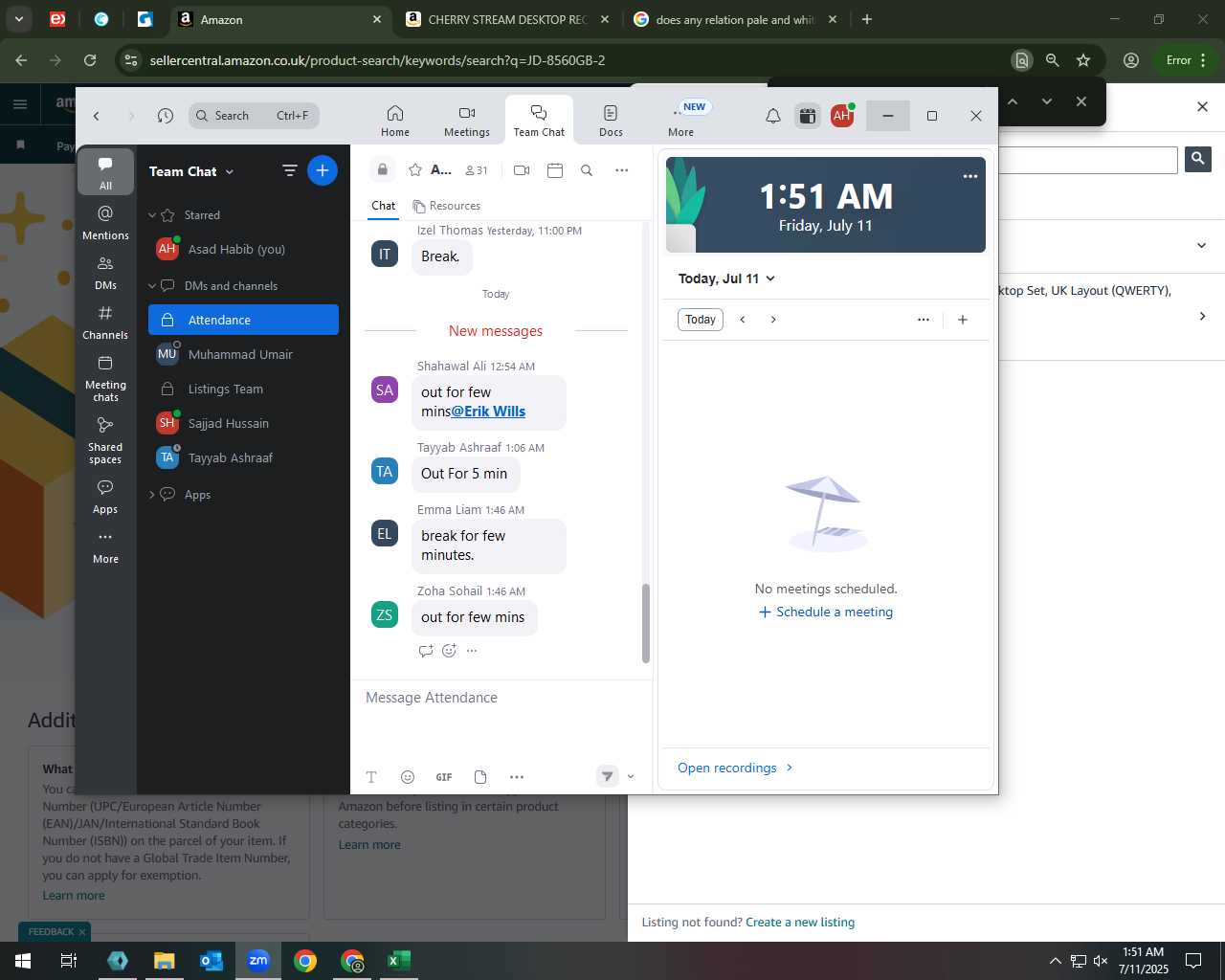Open Excel from the Windows taskbar
The height and width of the screenshot is (980, 1225).
coord(399,961)
